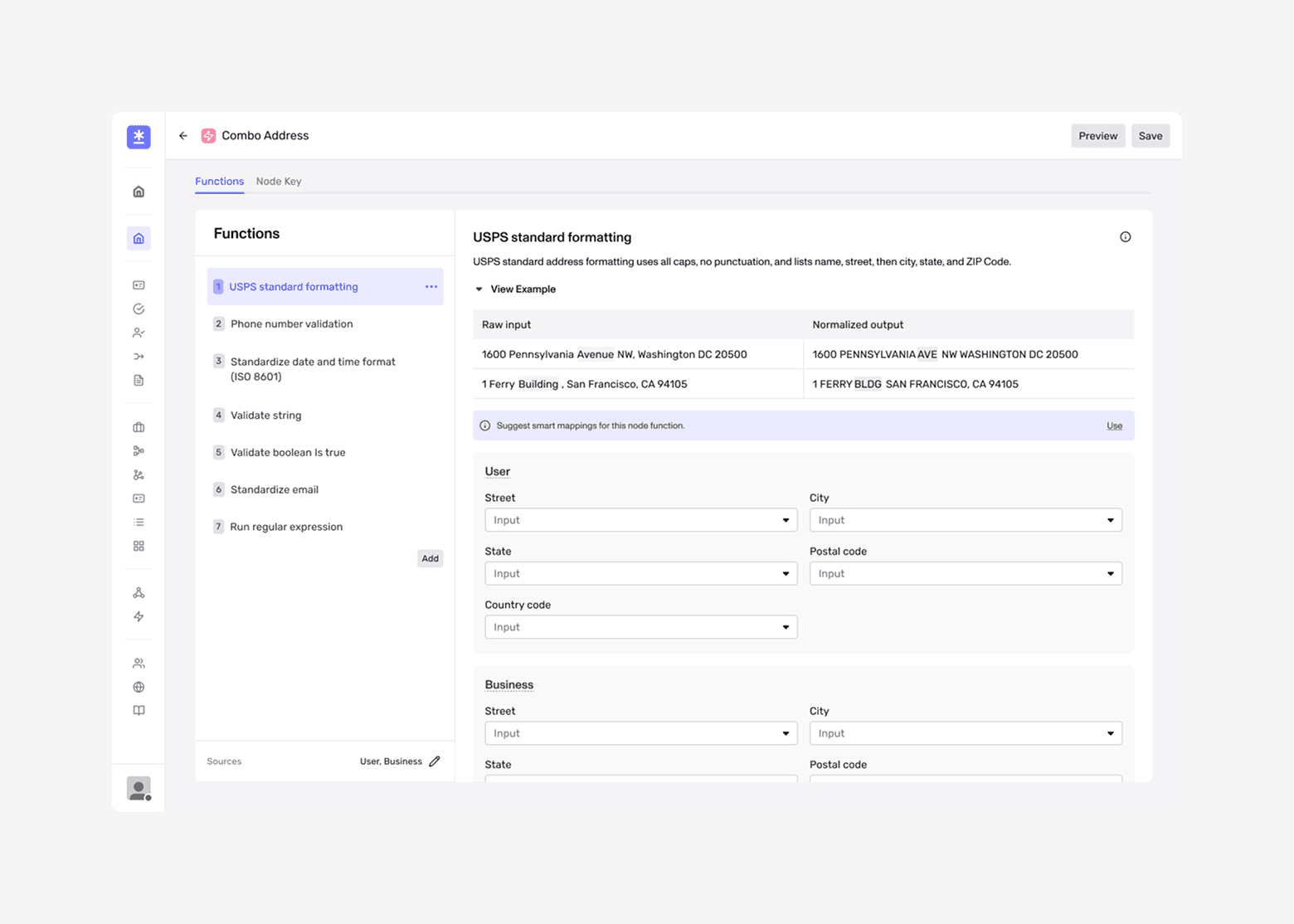The image size is (1294, 924).
Task: Open the highlighted purple home icon in sidebar
Action: click(139, 239)
